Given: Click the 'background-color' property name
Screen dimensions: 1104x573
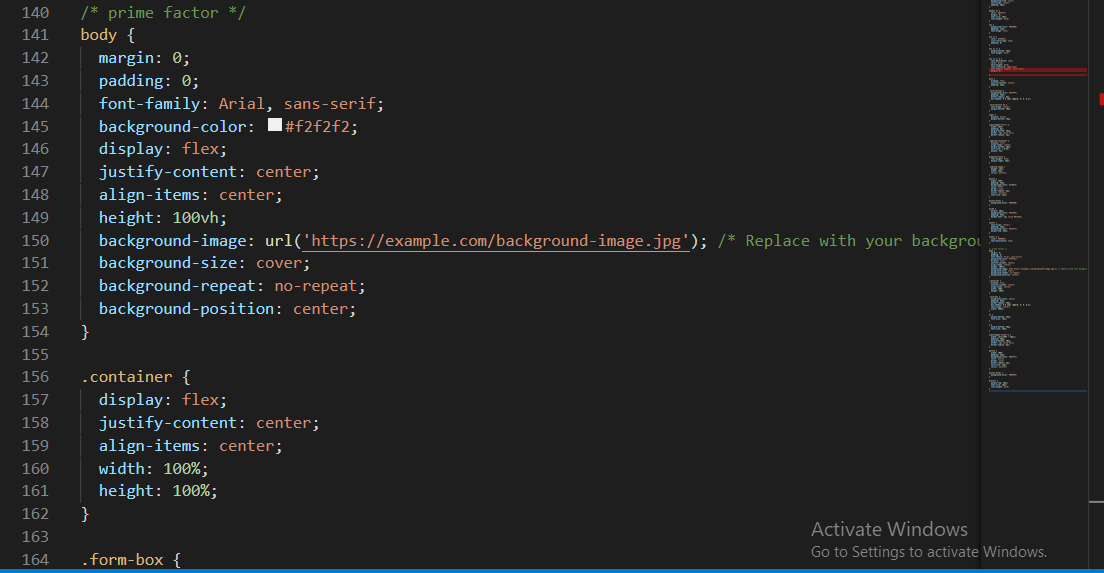Looking at the screenshot, I should click(172, 127).
